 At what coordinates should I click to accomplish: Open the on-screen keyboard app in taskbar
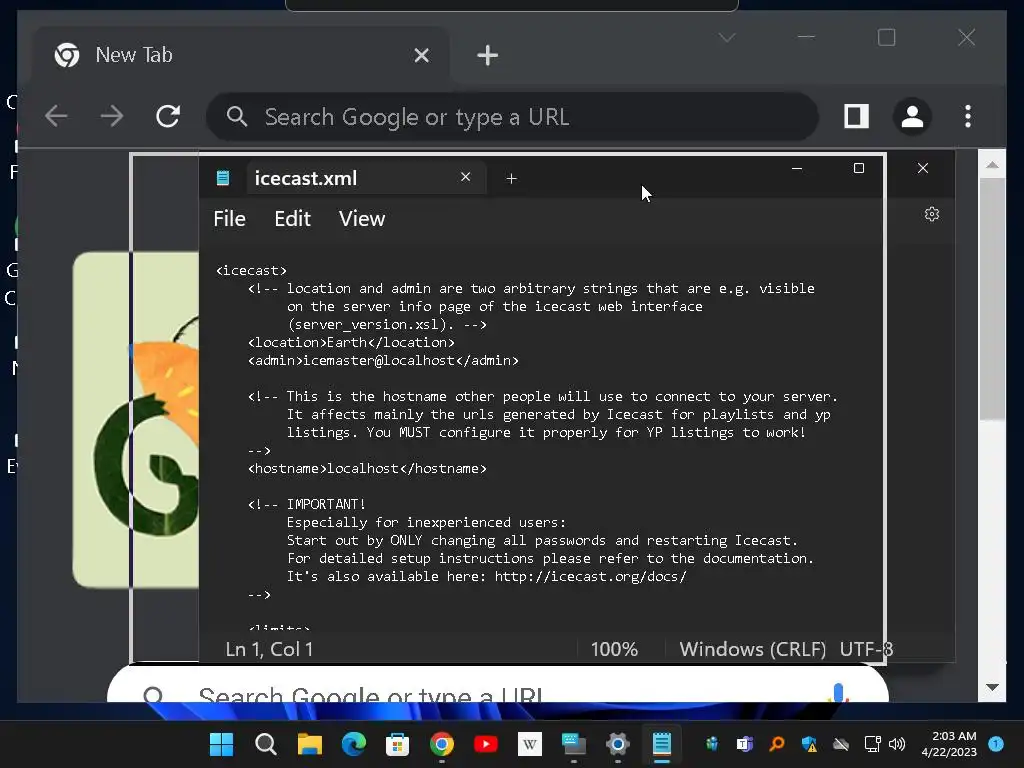click(x=574, y=744)
